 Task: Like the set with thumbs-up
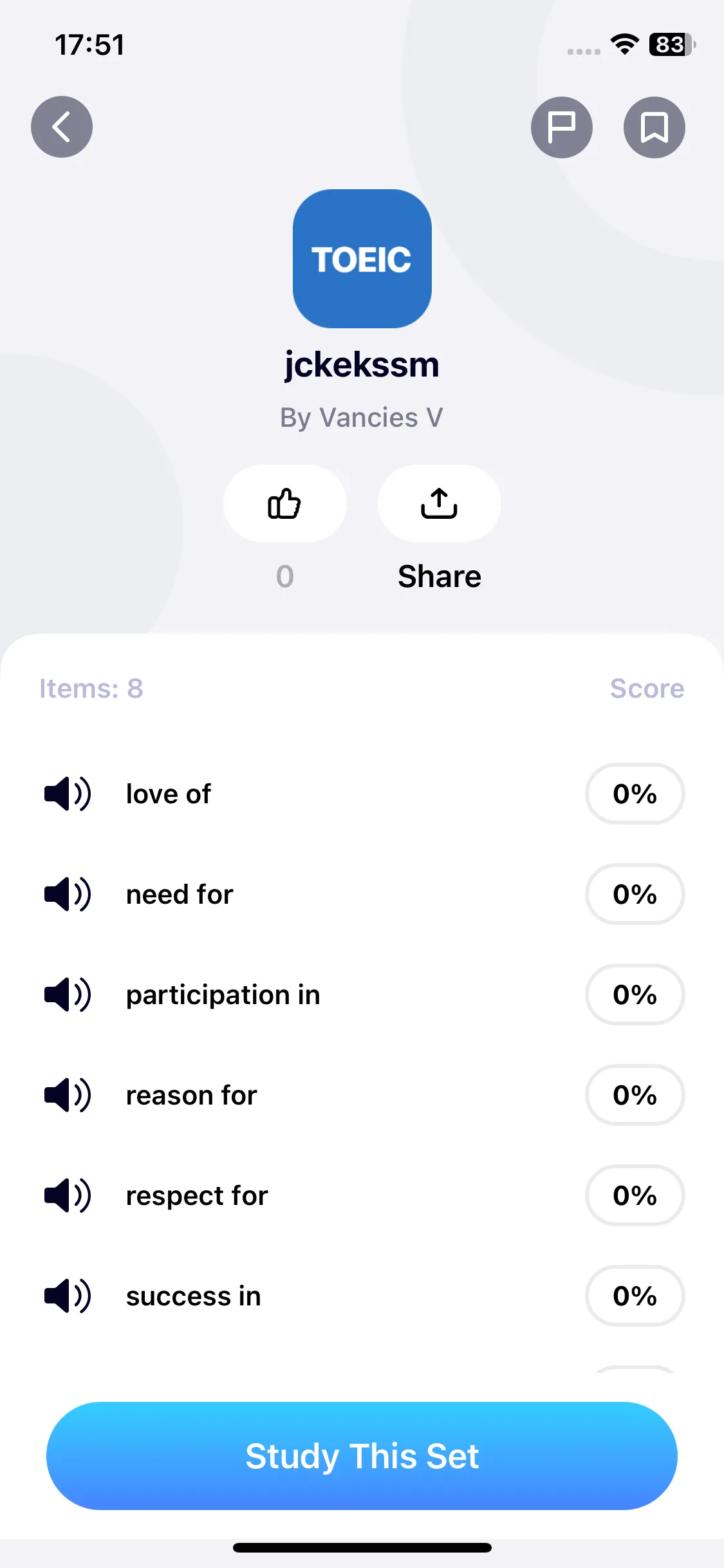click(284, 503)
